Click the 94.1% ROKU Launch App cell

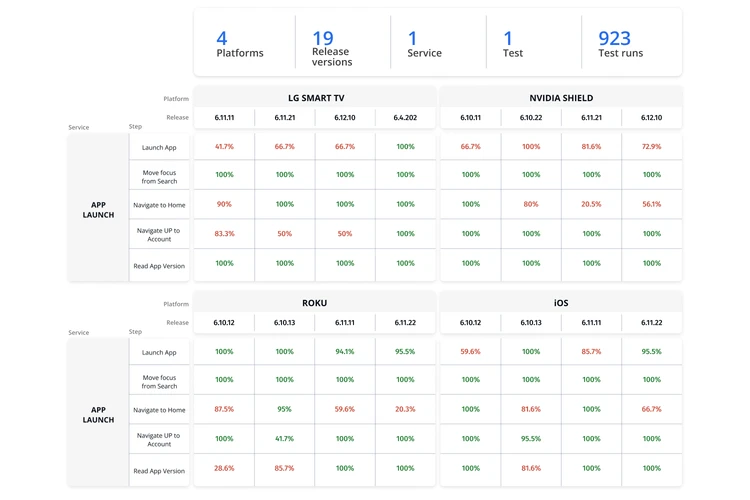point(345,351)
